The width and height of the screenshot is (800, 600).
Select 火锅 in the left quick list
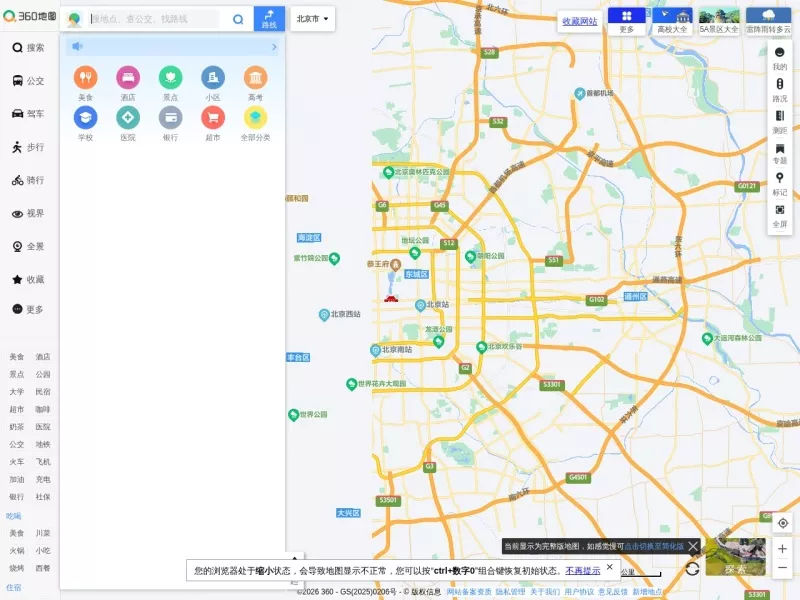coord(16,551)
